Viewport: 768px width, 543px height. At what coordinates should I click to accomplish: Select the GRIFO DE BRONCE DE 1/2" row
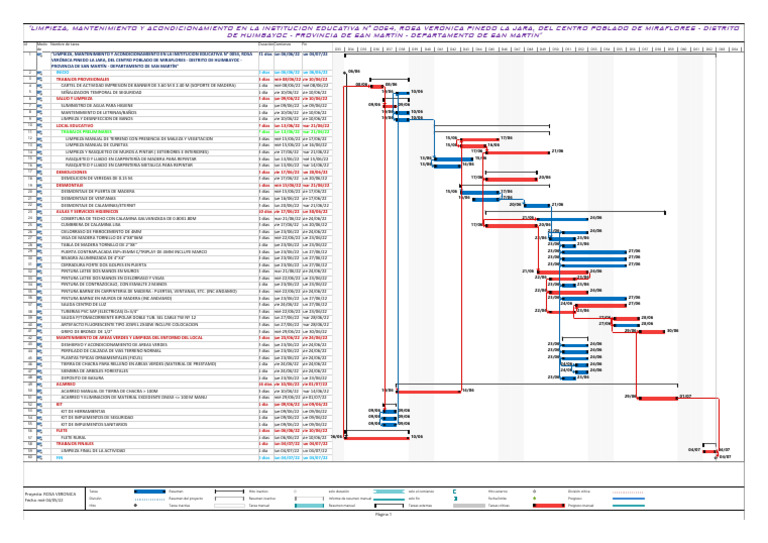click(x=178, y=331)
